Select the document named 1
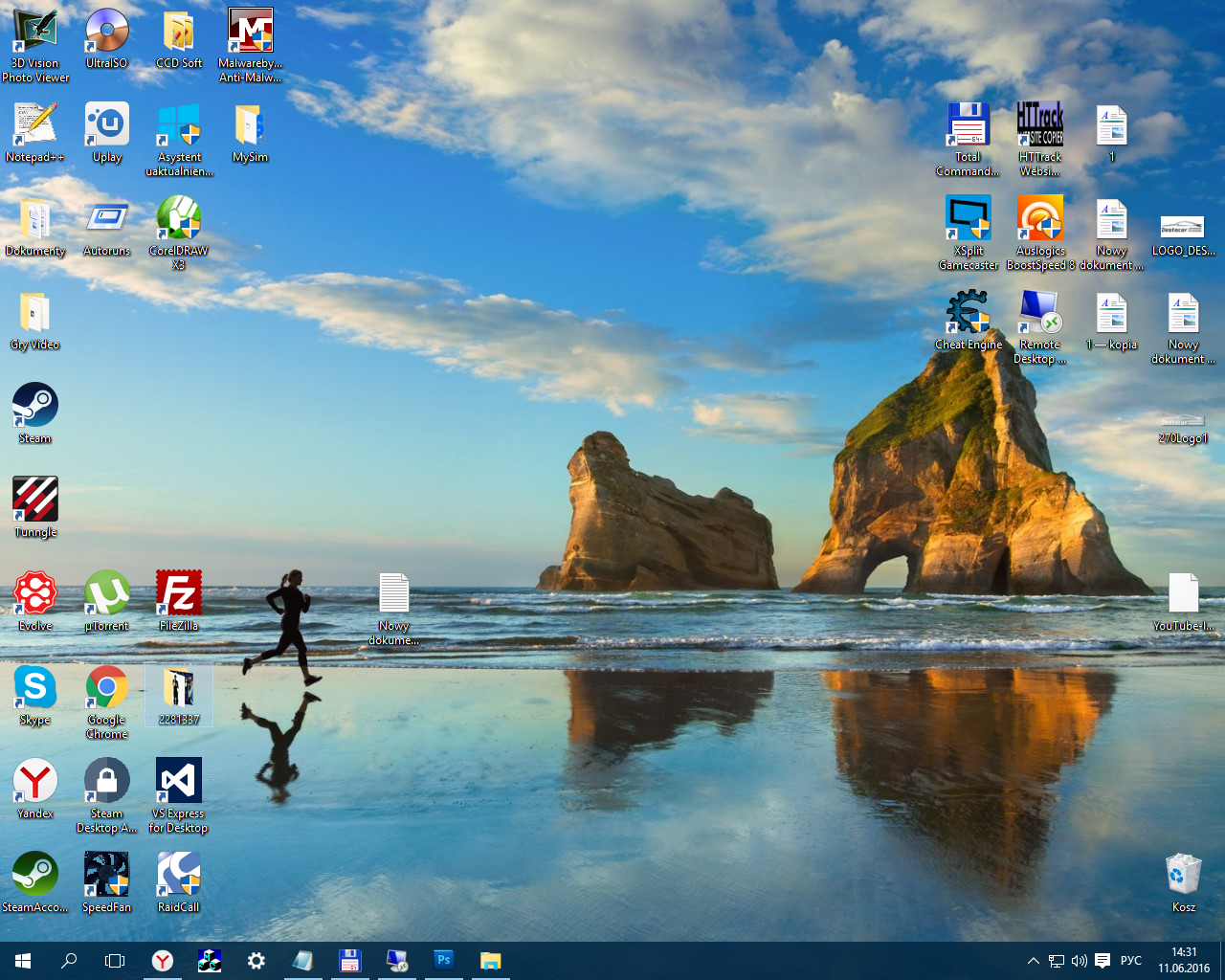 coord(1112,132)
